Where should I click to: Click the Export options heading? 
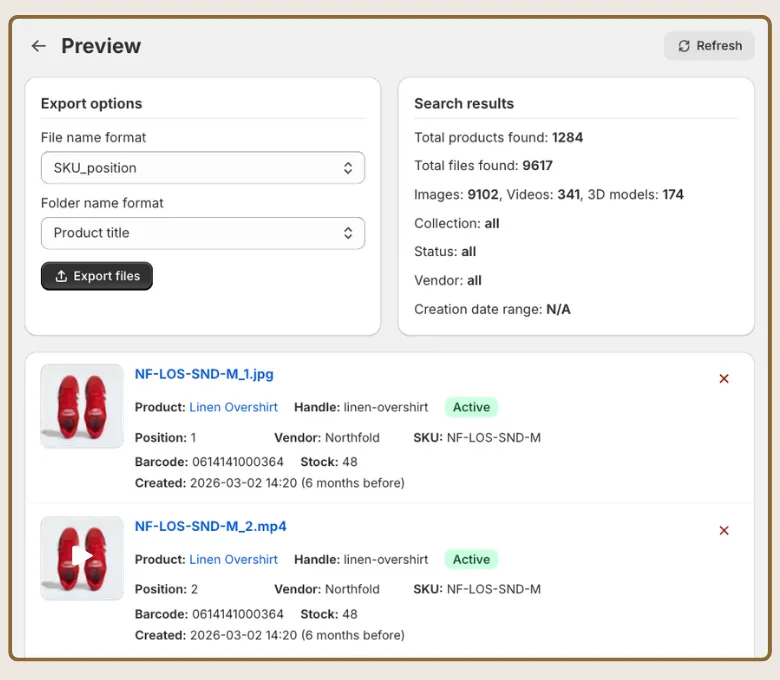(92, 103)
